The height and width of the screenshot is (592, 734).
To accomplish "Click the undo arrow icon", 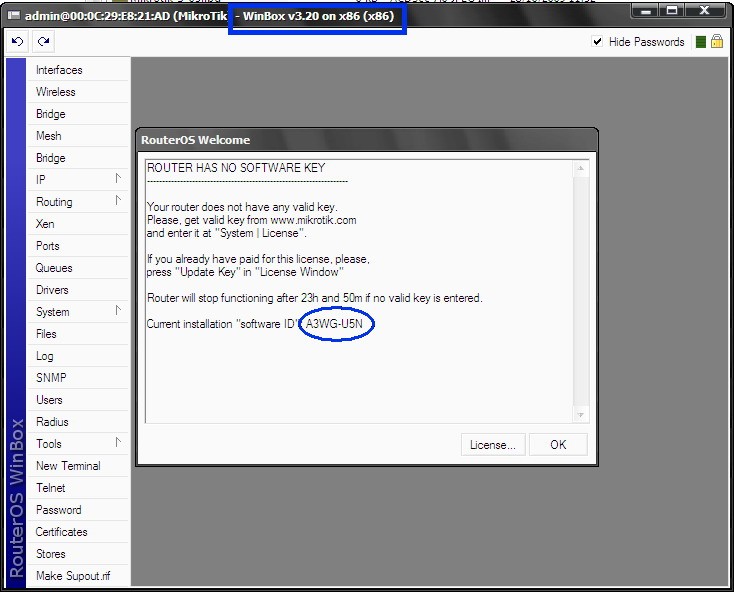I will [x=17, y=42].
